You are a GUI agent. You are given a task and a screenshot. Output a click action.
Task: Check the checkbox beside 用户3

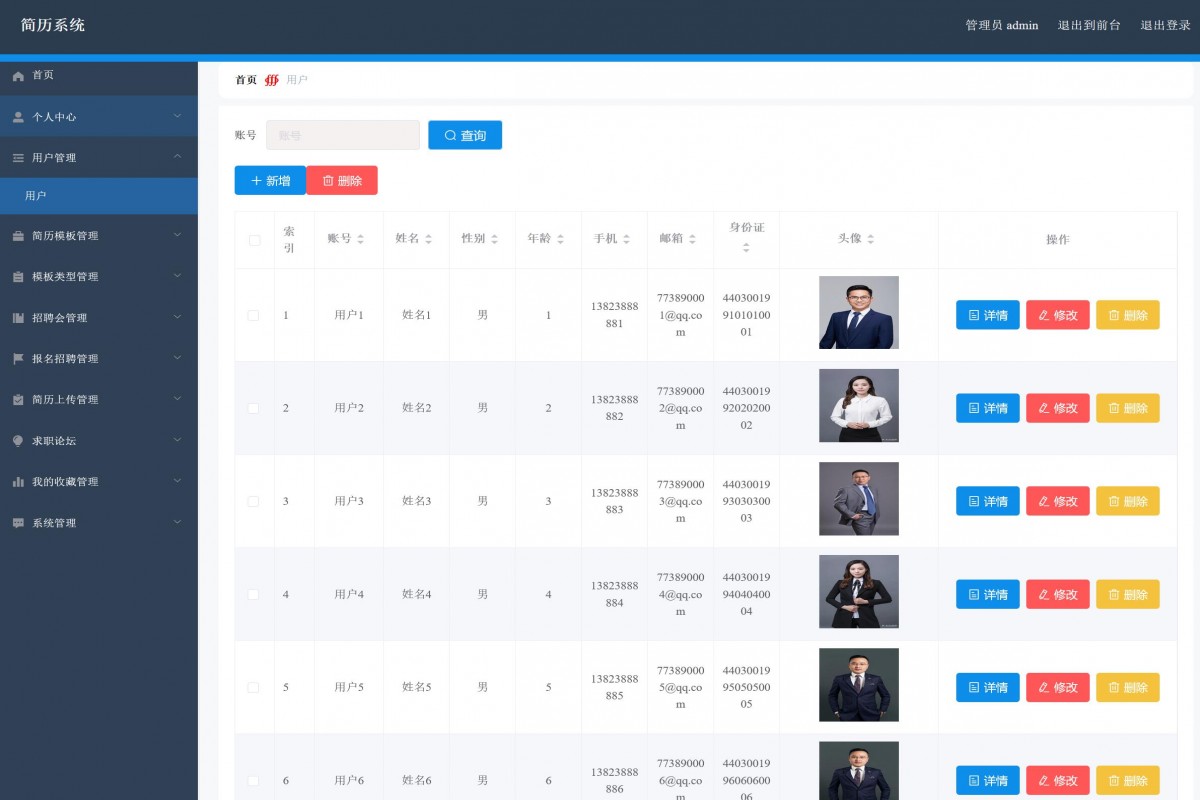point(253,499)
